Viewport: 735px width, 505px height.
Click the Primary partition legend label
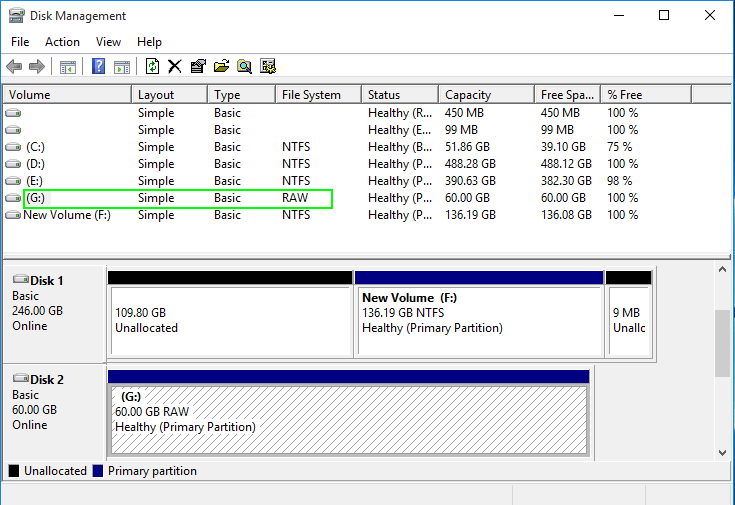[x=152, y=471]
